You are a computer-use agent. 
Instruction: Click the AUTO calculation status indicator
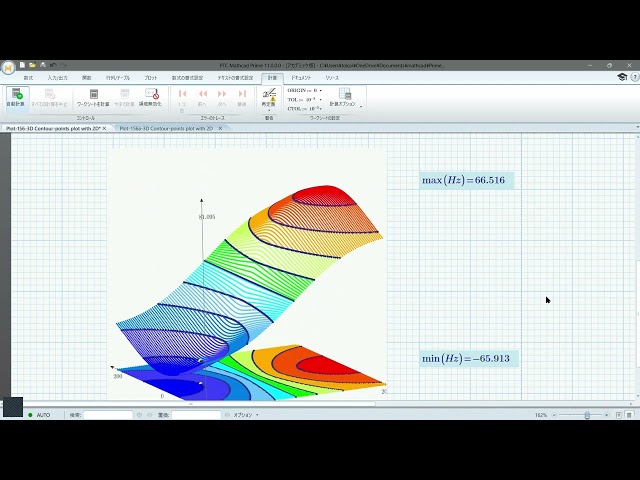coord(40,415)
